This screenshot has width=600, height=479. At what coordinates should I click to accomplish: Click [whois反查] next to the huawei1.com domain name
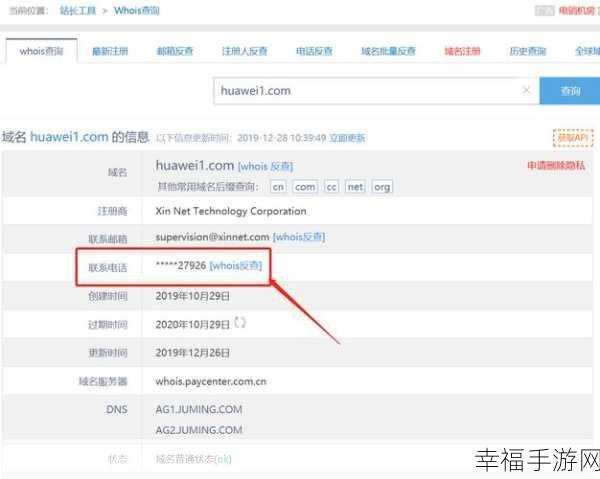(266, 166)
